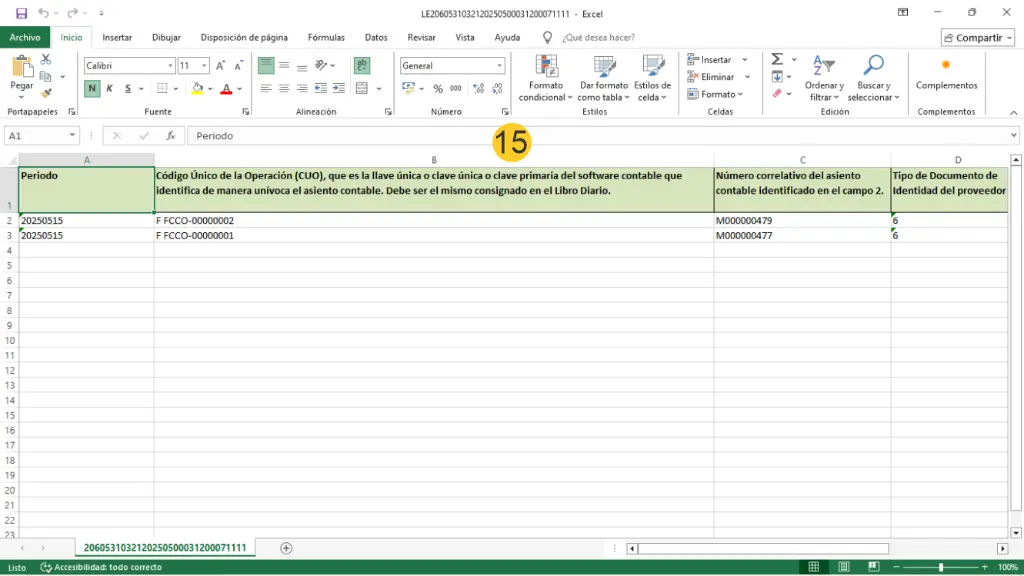Click the Compartir button
Image resolution: width=1024 pixels, height=576 pixels.
coord(977,37)
